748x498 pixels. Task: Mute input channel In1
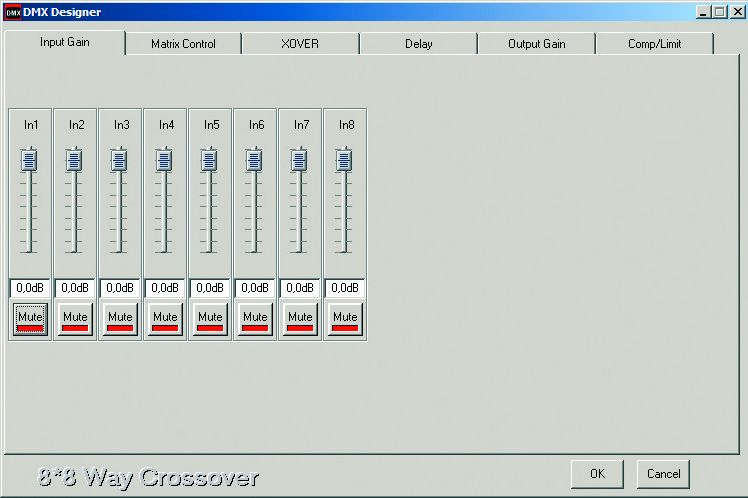coord(30,319)
